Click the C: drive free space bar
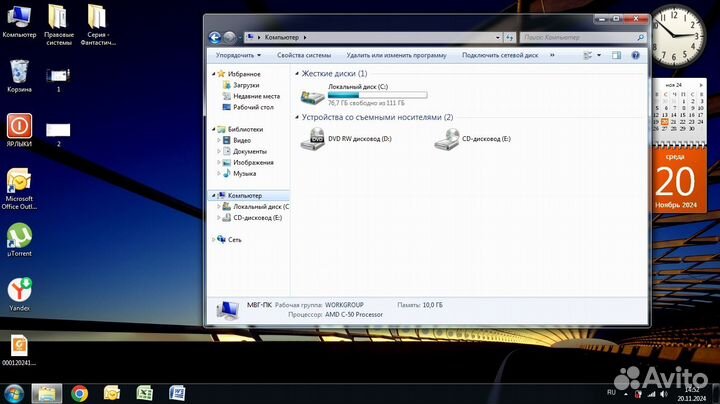720x404 pixels. click(377, 95)
